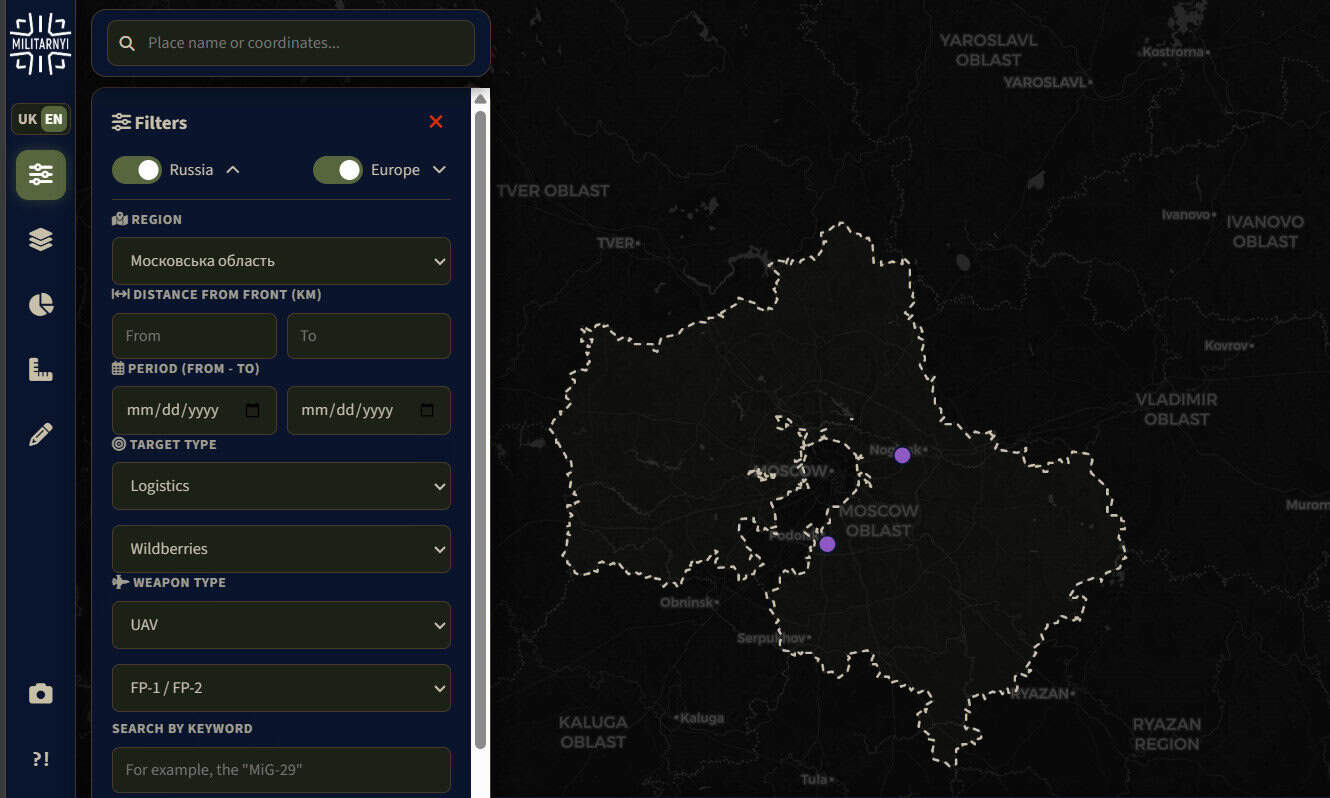Open the pie chart statistics icon
The width and height of the screenshot is (1330, 798).
coord(40,305)
